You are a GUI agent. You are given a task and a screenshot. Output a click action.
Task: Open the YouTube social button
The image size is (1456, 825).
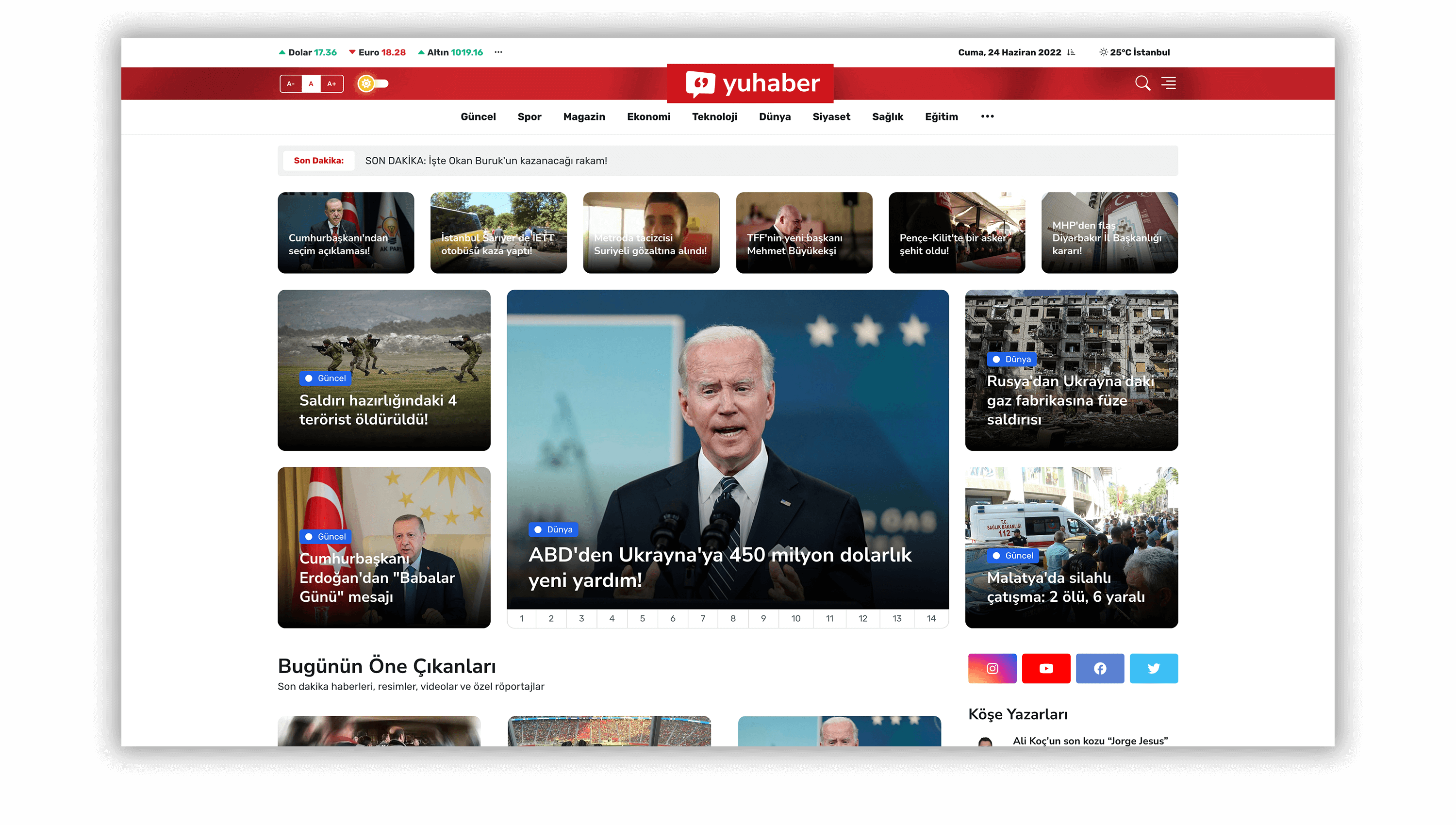[x=1046, y=668]
